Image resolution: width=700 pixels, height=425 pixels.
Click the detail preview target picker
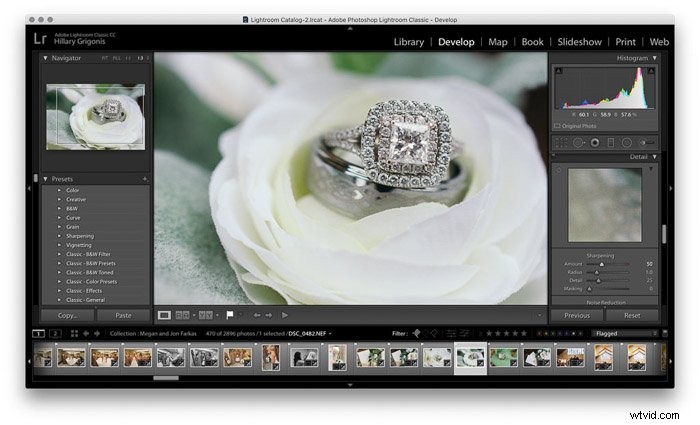(558, 170)
